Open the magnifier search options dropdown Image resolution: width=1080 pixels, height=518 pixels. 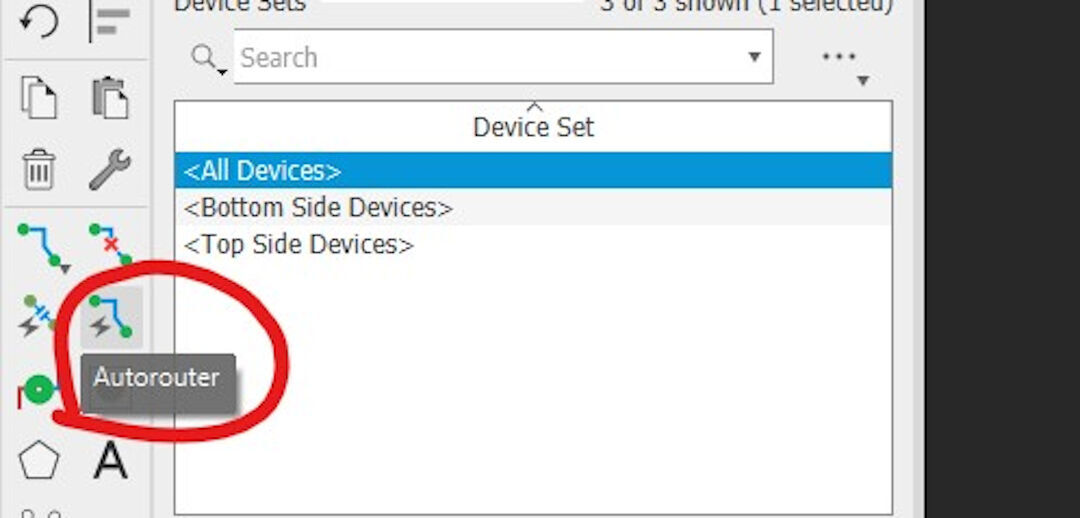pyautogui.click(x=208, y=59)
